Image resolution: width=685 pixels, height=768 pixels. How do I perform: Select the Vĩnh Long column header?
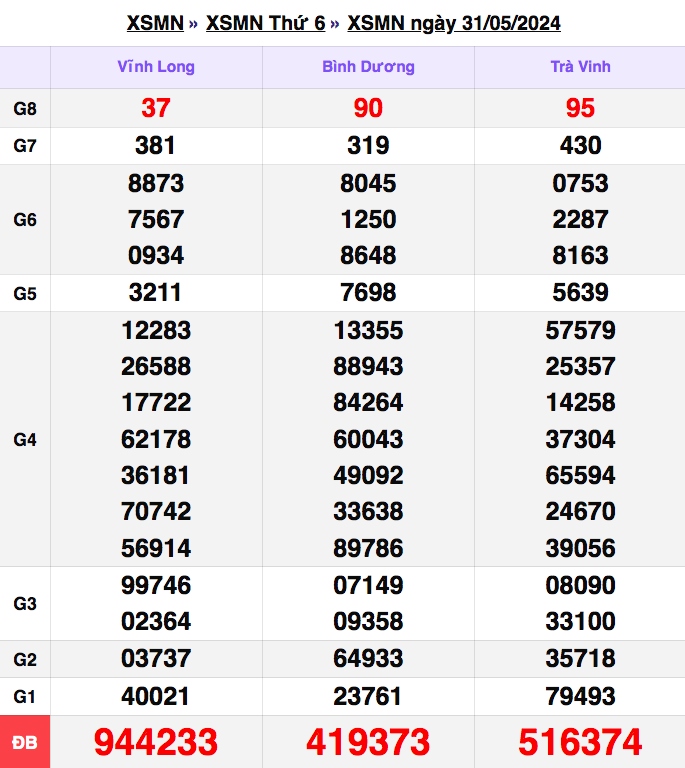click(x=156, y=67)
